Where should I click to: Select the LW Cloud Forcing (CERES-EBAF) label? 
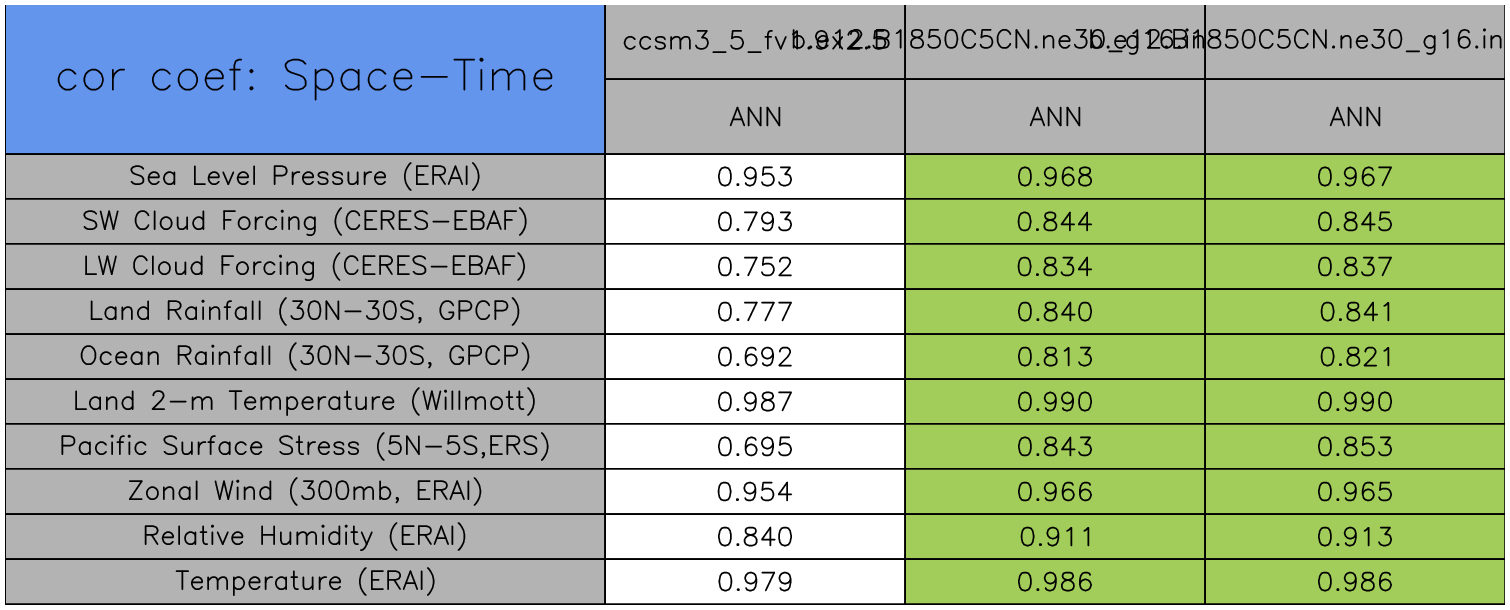(305, 266)
